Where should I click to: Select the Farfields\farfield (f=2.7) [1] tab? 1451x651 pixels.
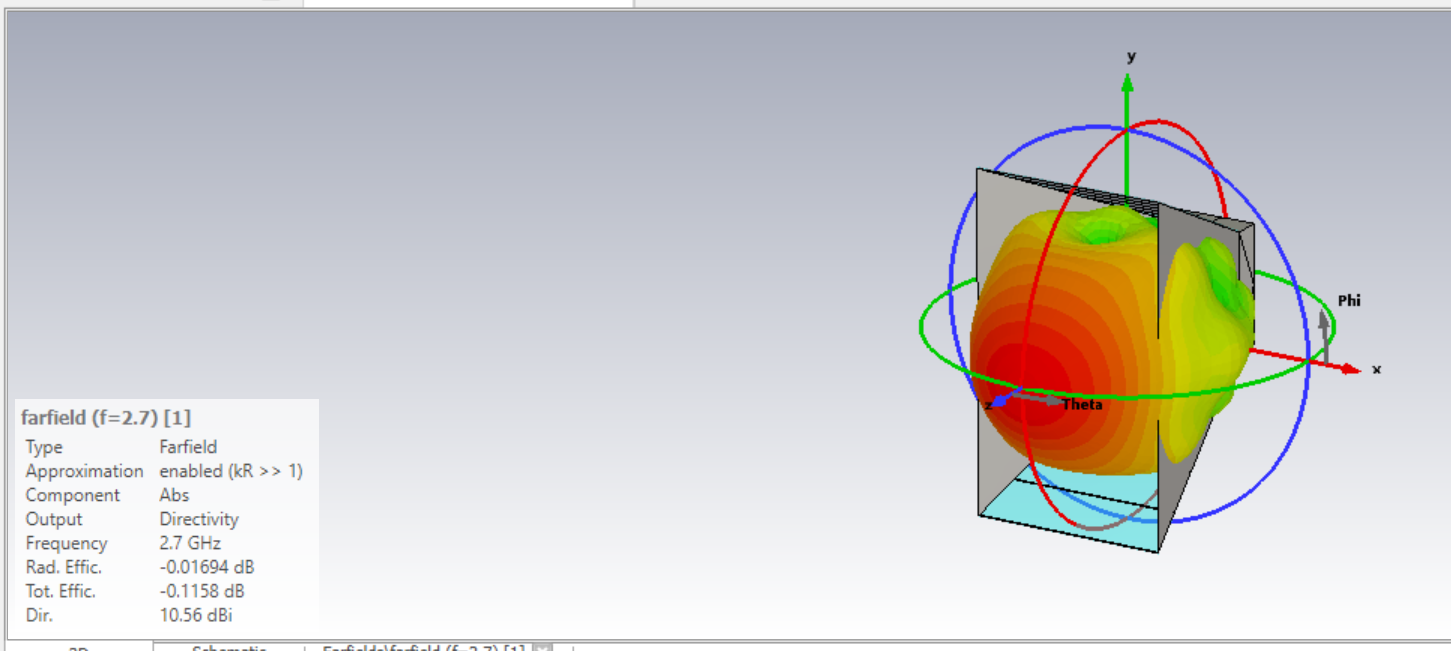[x=422, y=648]
